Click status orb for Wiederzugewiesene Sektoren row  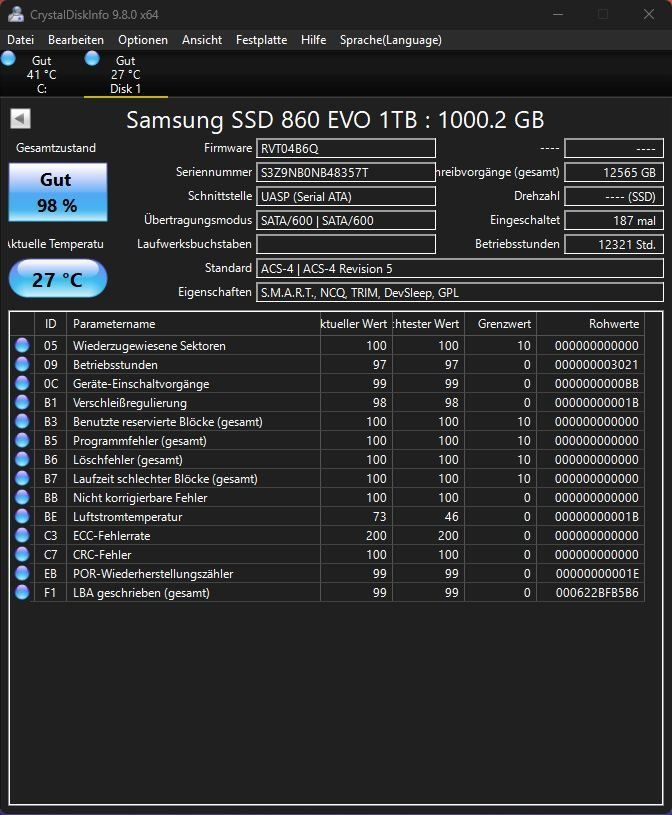coord(22,345)
